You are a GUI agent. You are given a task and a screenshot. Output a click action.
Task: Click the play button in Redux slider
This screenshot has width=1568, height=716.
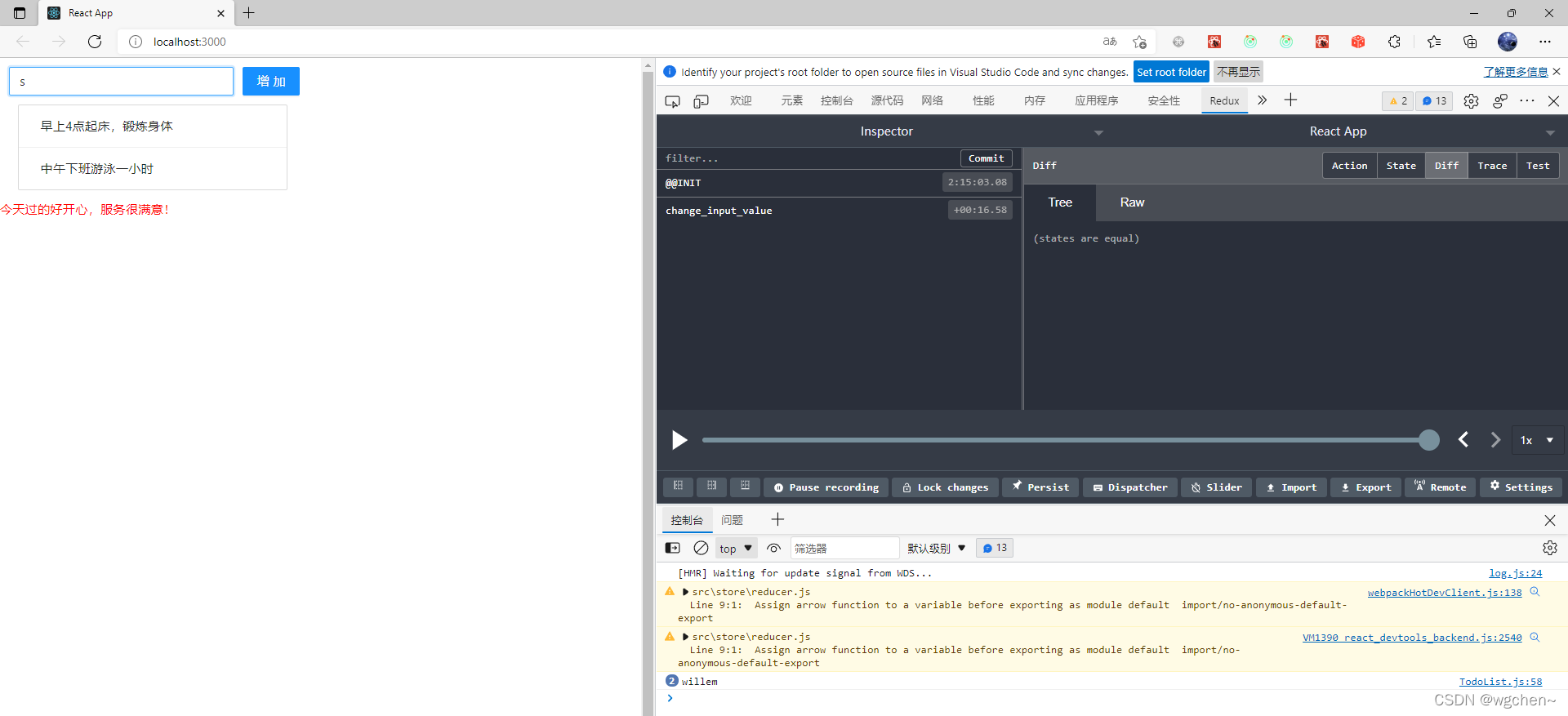pos(679,440)
